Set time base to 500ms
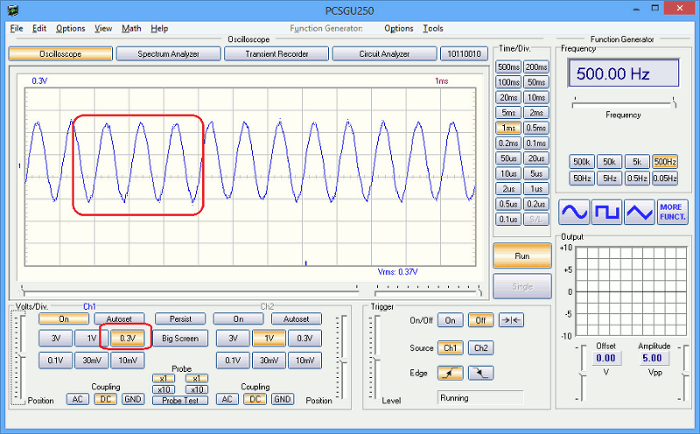 point(508,67)
